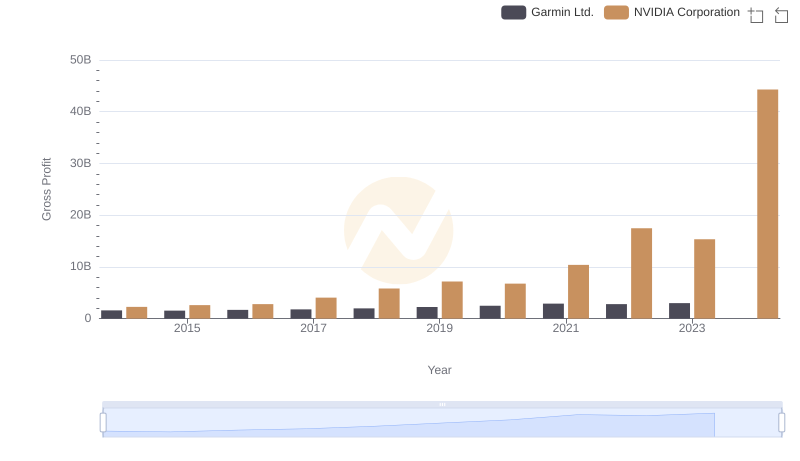Click the Gross Profit axis title
The height and width of the screenshot is (461, 800).
point(46,189)
